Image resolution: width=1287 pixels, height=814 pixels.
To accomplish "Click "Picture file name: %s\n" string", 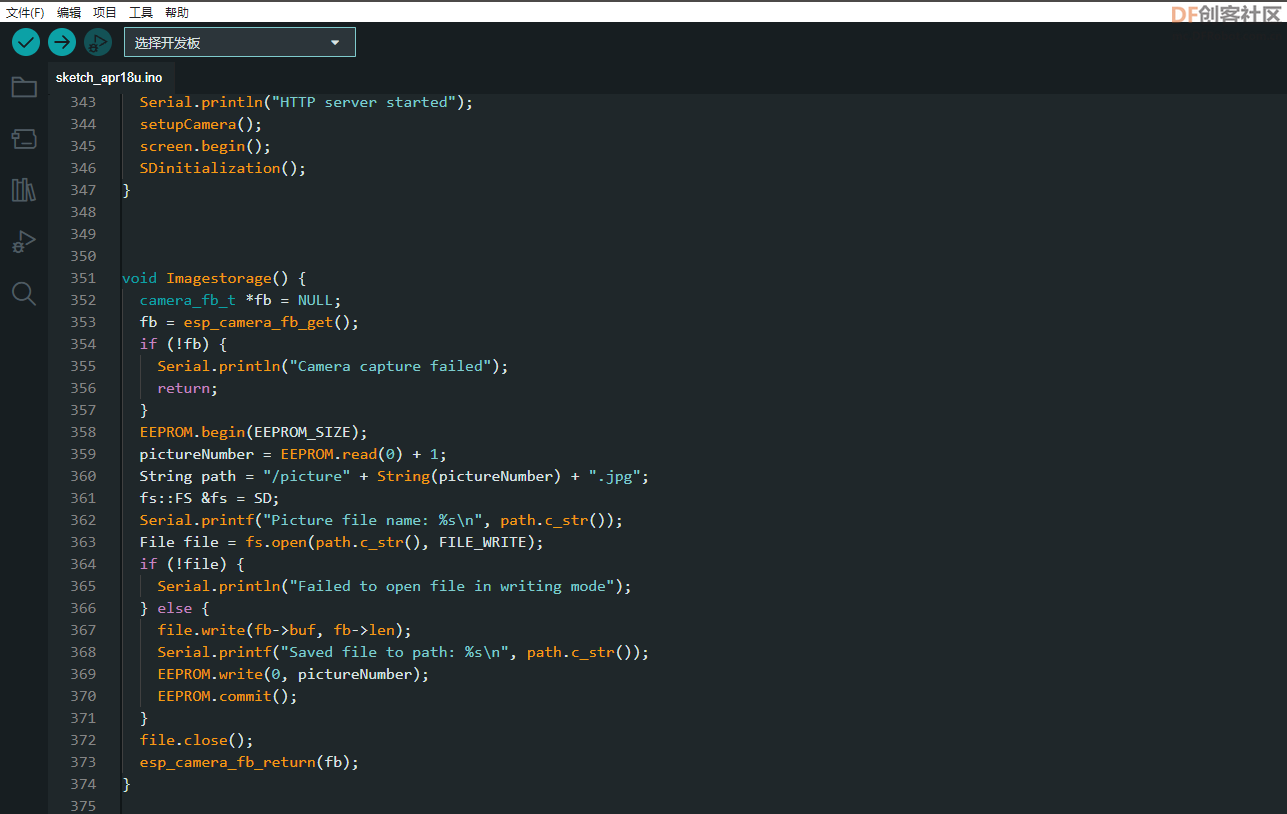I will pos(378,520).
